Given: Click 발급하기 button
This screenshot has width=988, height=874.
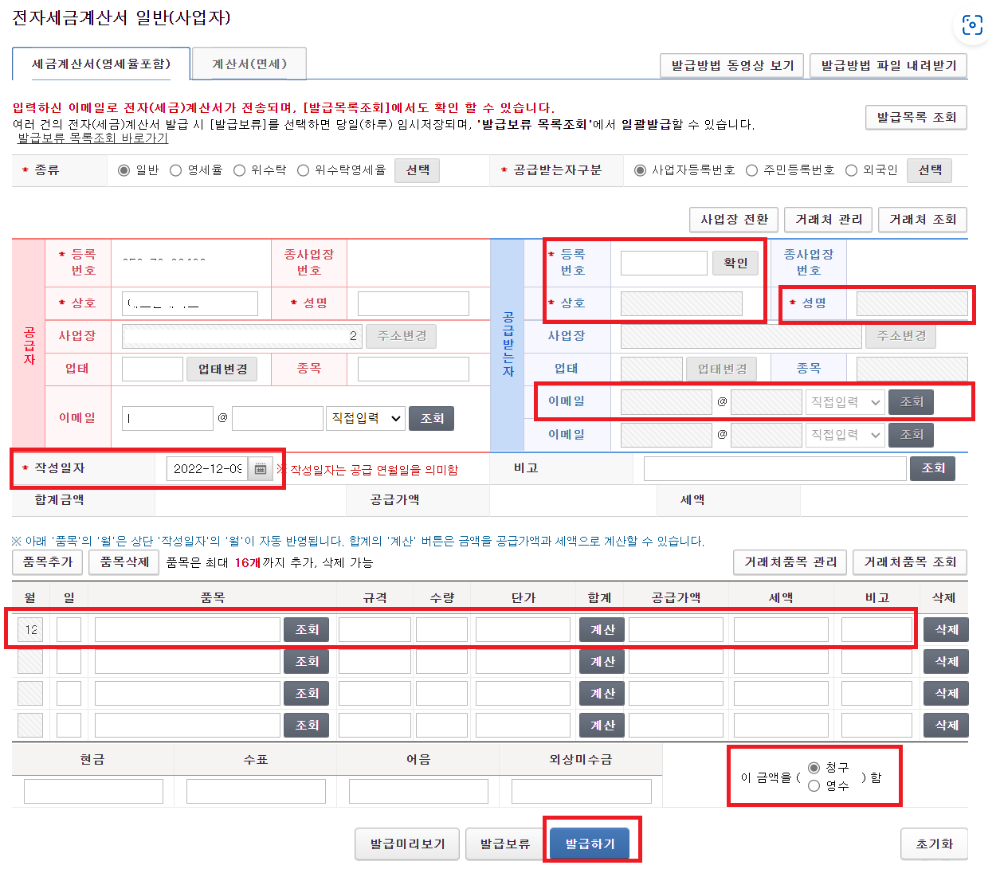Looking at the screenshot, I should pyautogui.click(x=590, y=844).
